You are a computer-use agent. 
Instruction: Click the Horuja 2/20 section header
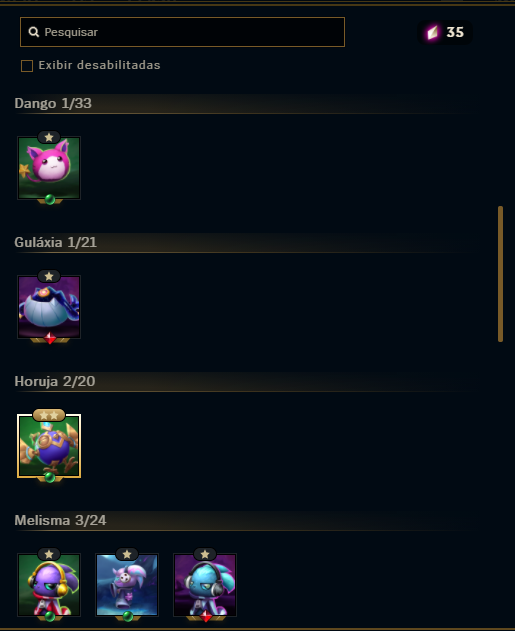point(55,381)
